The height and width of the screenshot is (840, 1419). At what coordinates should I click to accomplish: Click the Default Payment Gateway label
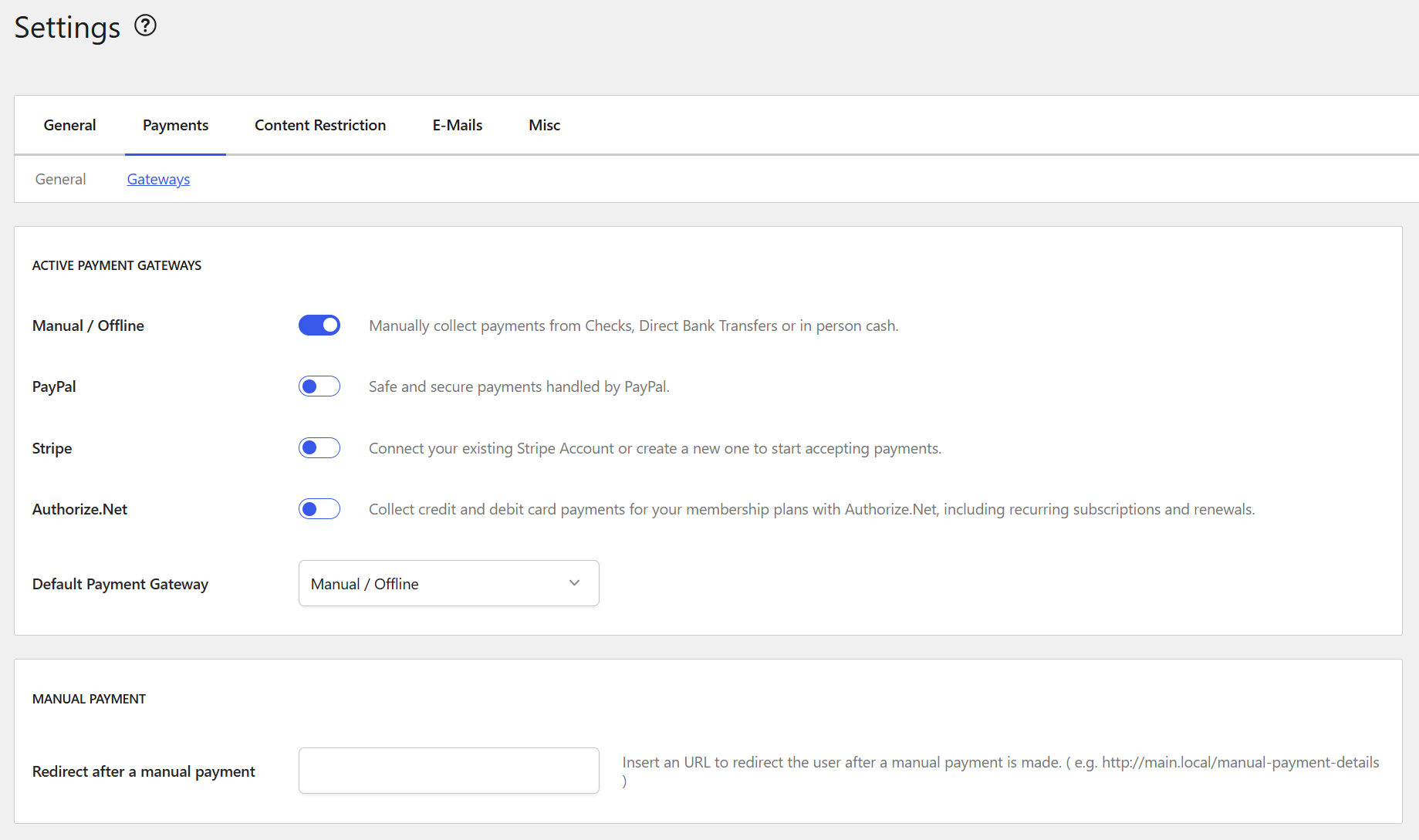click(120, 584)
